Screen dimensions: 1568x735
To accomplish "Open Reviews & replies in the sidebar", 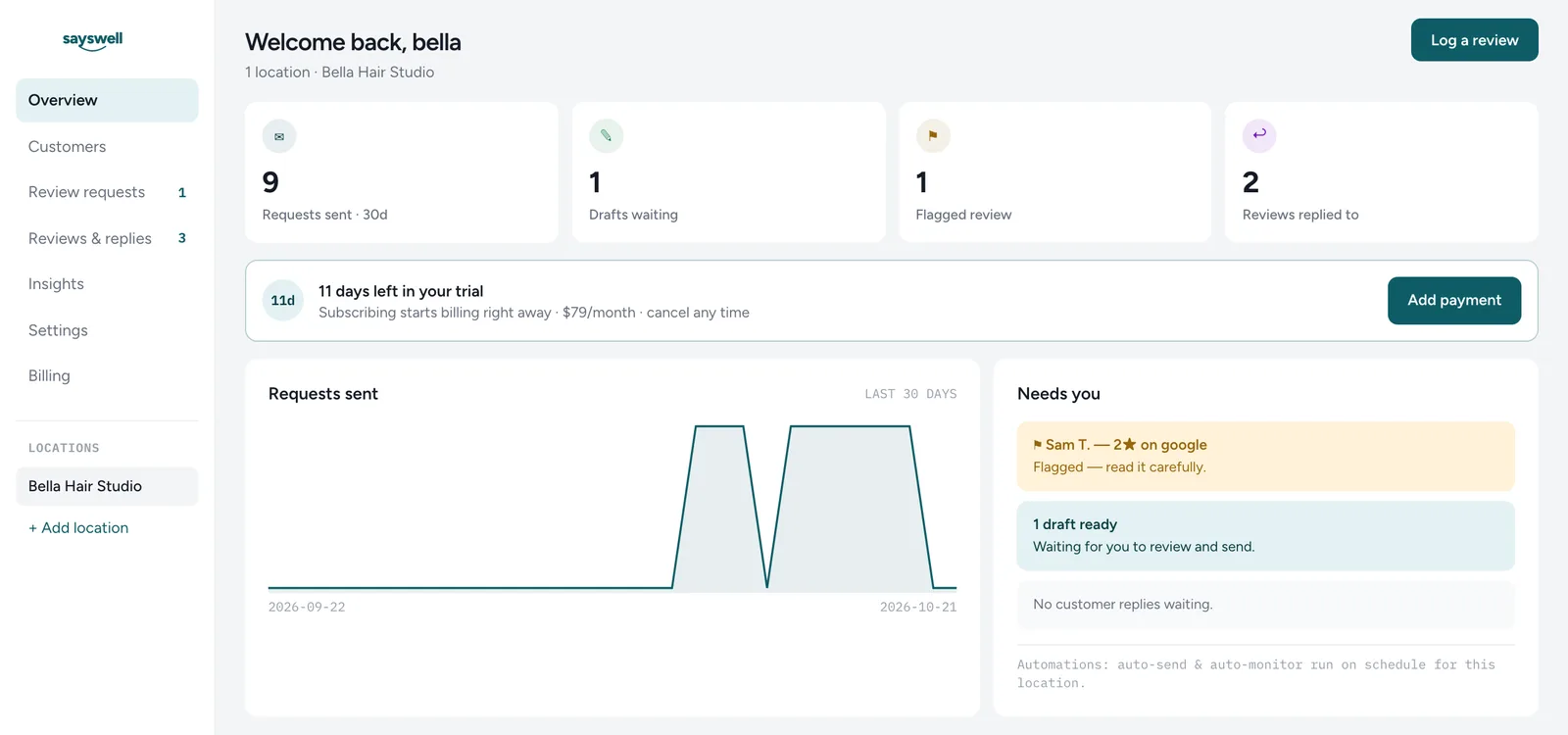I will (107, 238).
